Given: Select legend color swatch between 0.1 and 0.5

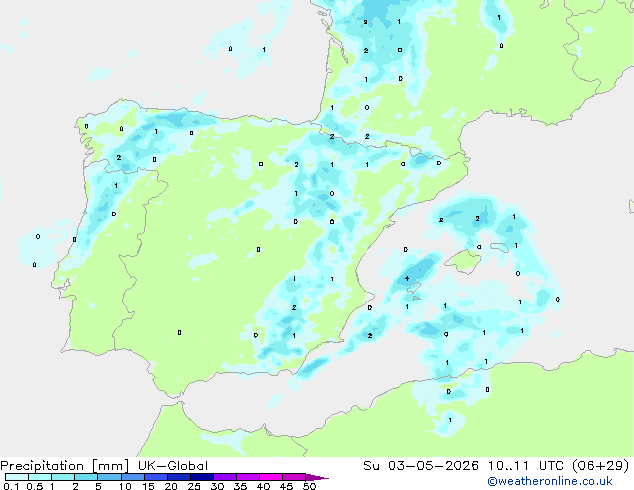Looking at the screenshot, I should point(17,477).
